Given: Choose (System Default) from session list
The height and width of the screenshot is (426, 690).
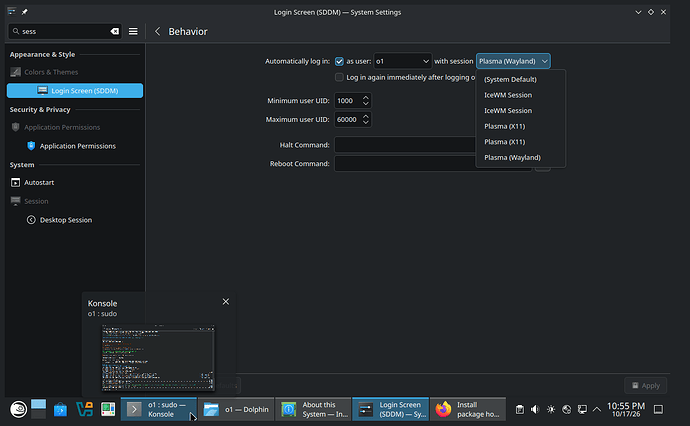Looking at the screenshot, I should [521, 79].
